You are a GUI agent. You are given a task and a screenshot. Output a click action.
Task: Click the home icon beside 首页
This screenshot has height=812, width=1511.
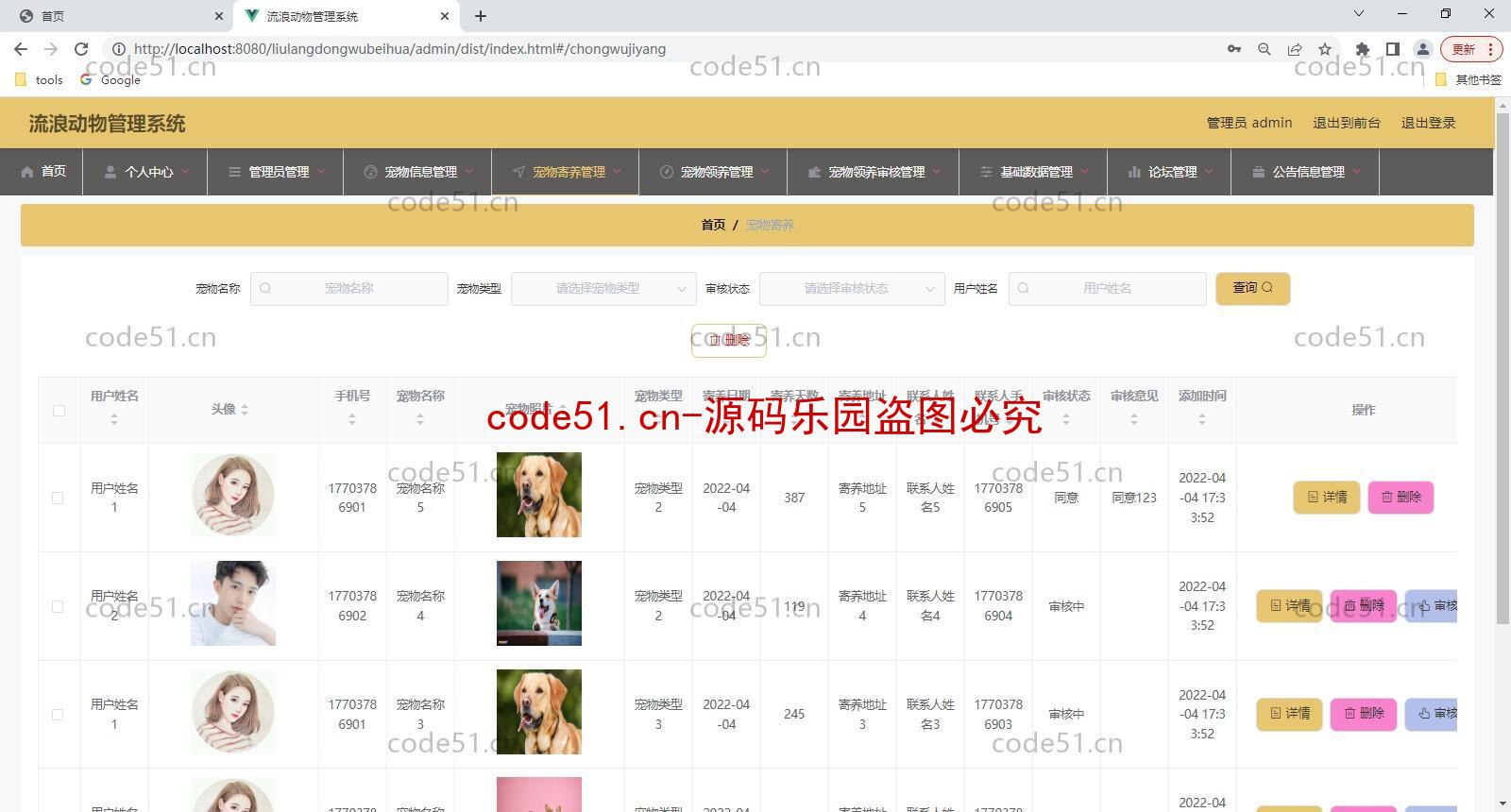[27, 172]
